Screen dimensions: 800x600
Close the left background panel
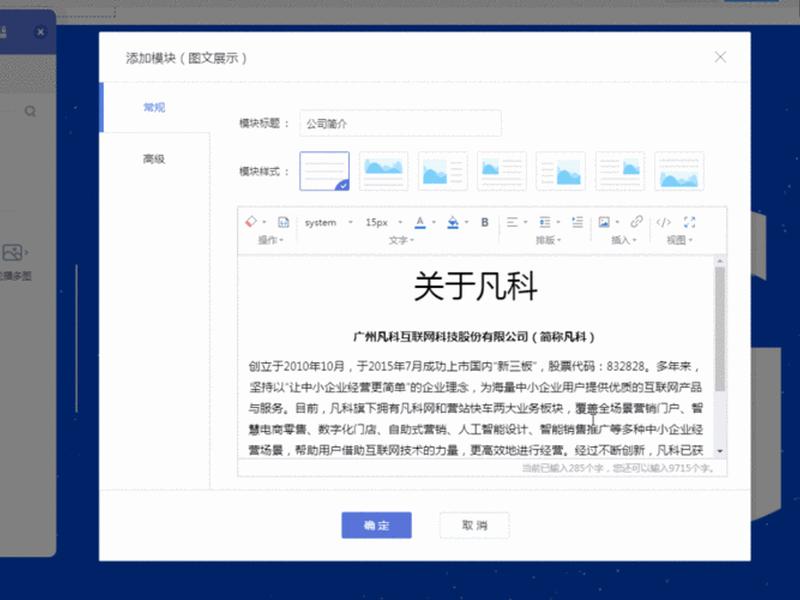(40, 32)
